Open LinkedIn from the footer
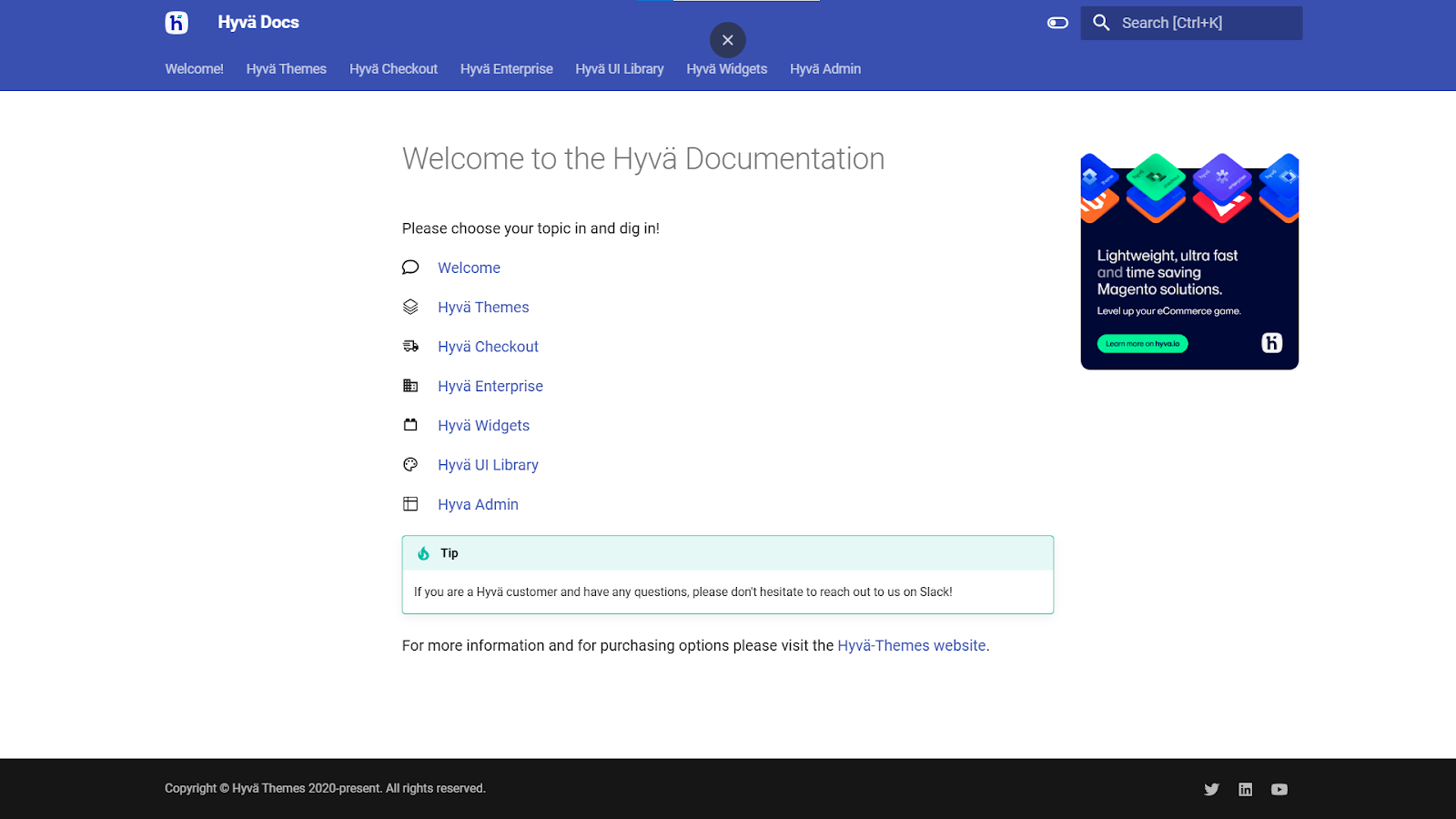Screen dimensions: 1456x819 pos(1245,789)
